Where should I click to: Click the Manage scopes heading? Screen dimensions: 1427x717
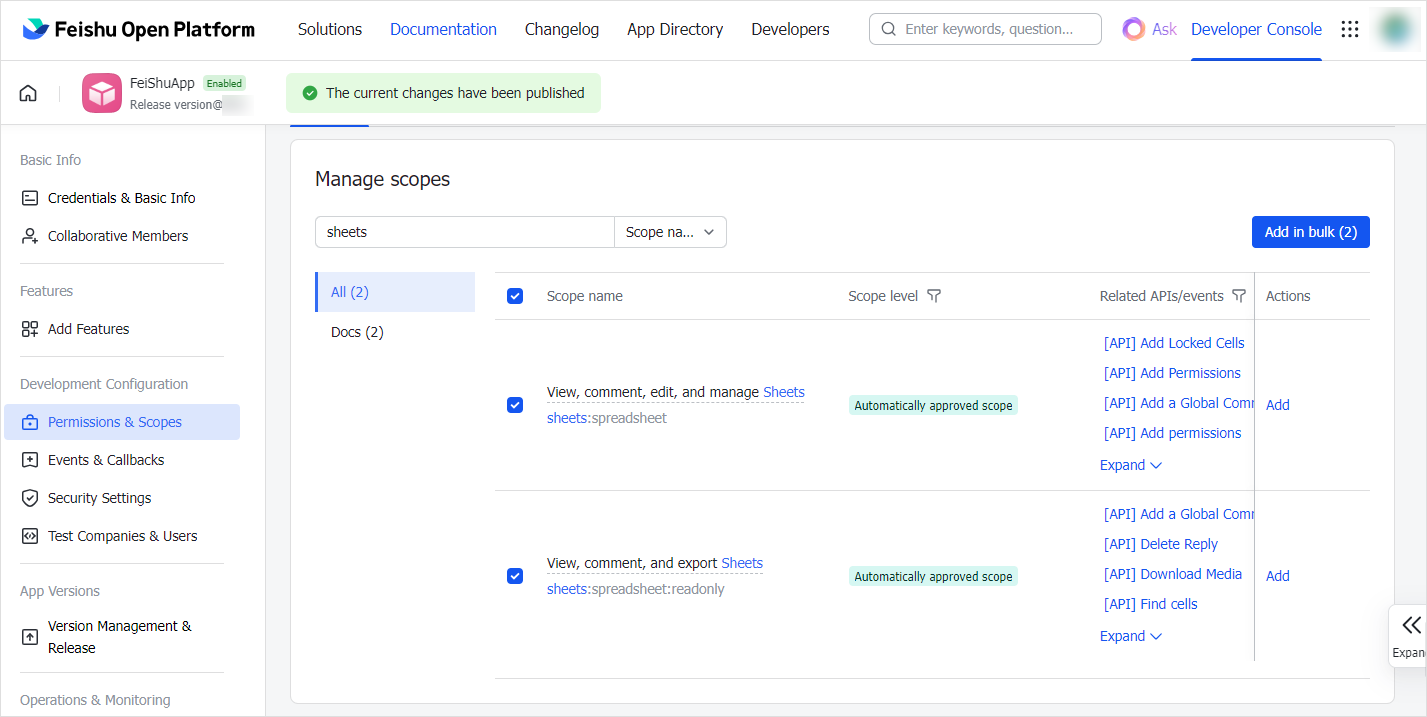pos(383,179)
